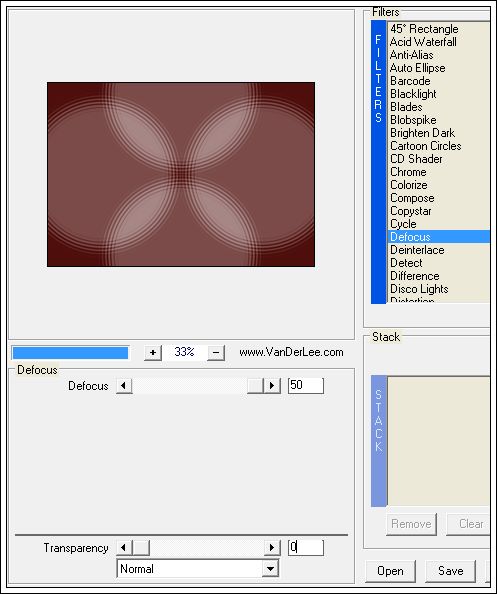Click the Defocus slider left arrow

pyautogui.click(x=124, y=386)
